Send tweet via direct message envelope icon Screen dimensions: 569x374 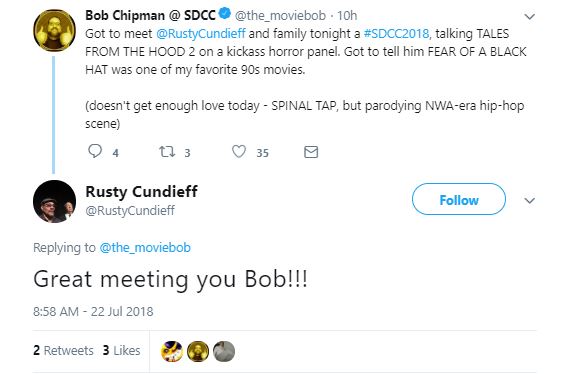click(311, 152)
